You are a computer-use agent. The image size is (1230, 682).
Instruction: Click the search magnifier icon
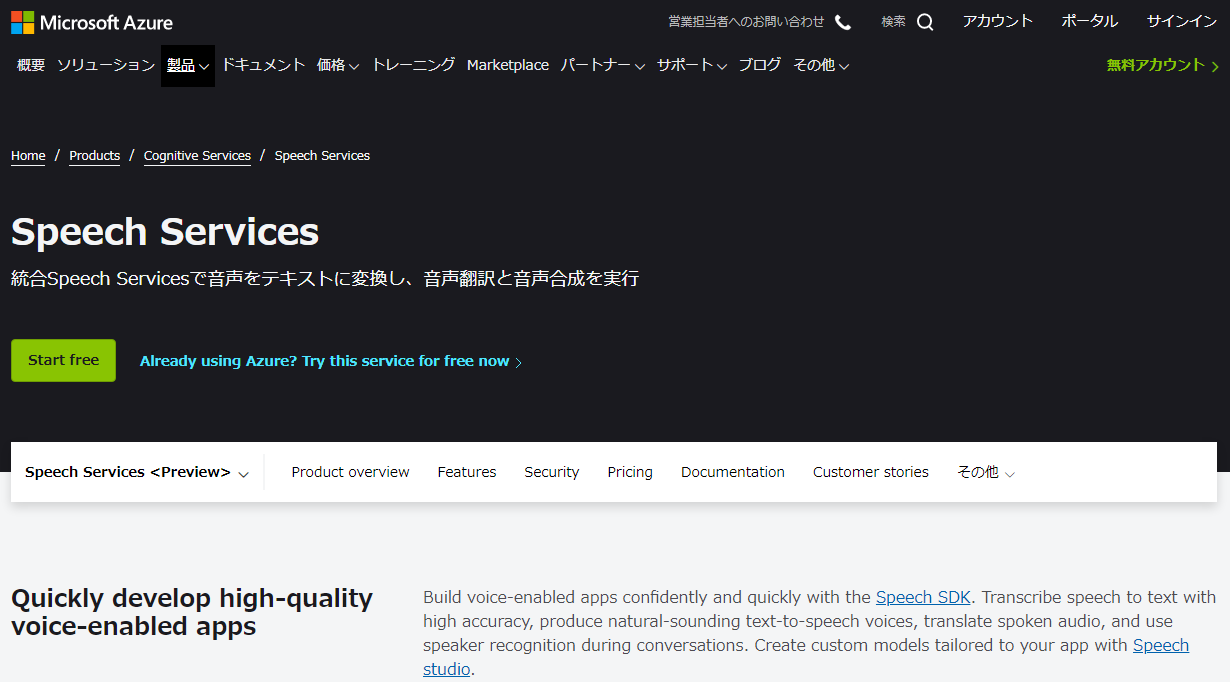(x=925, y=22)
